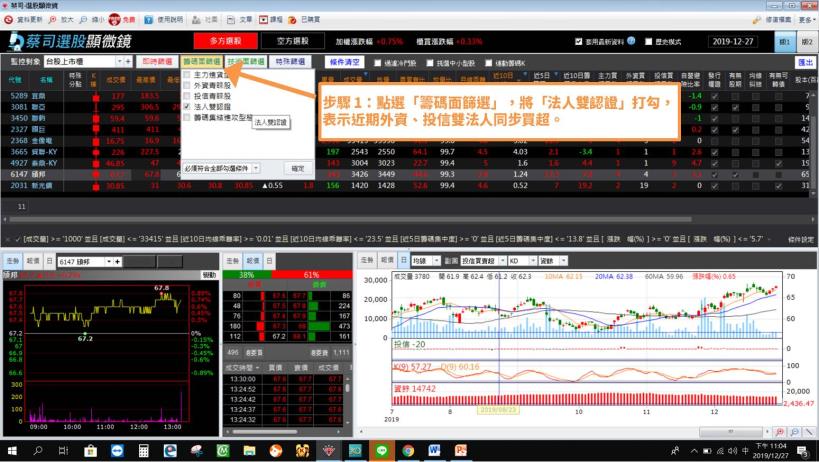
Task: Uncheck 法人雙認證 option
Action: tap(186, 106)
